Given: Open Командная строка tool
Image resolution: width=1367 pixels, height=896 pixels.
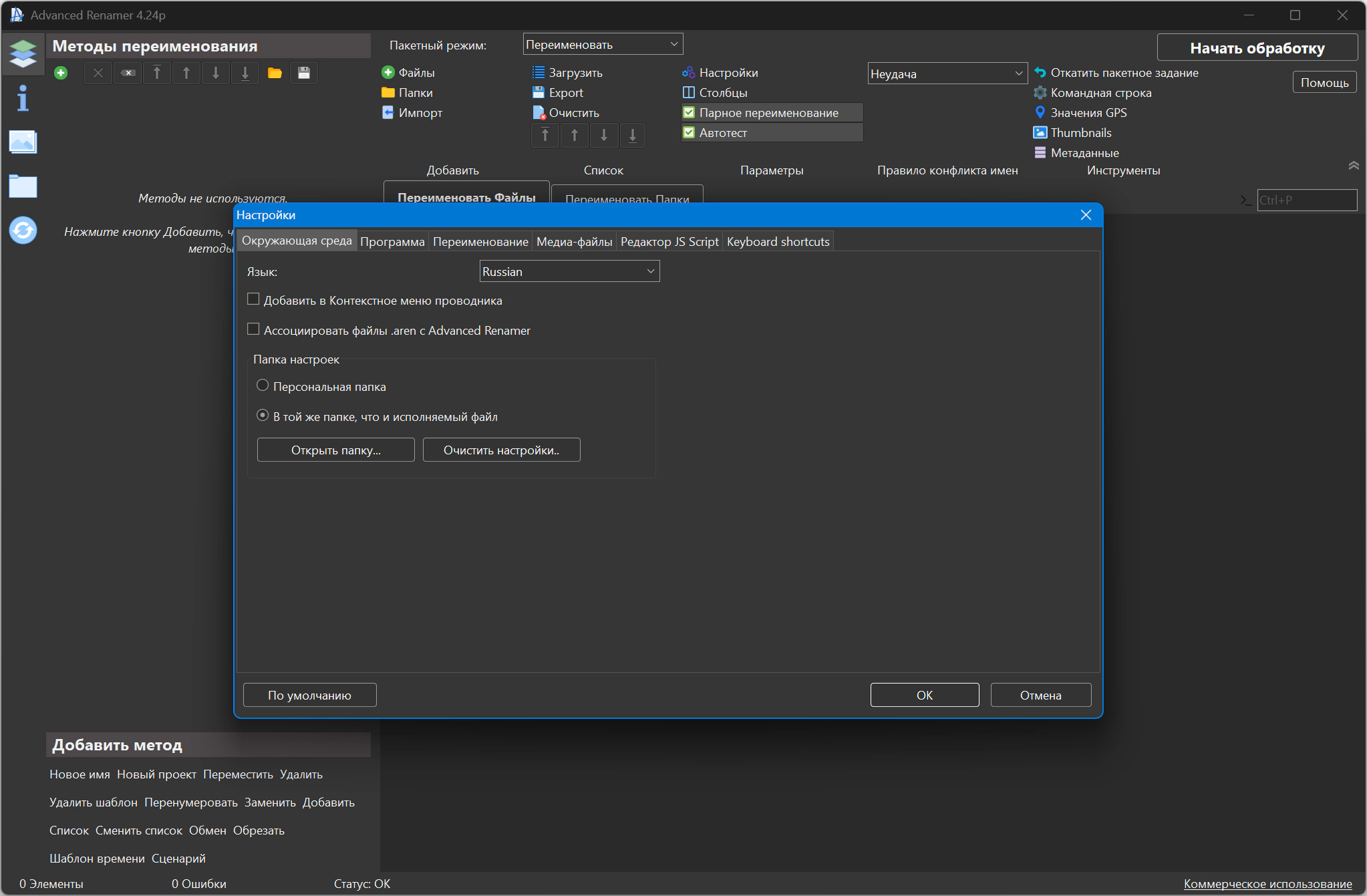Looking at the screenshot, I should click(1092, 92).
